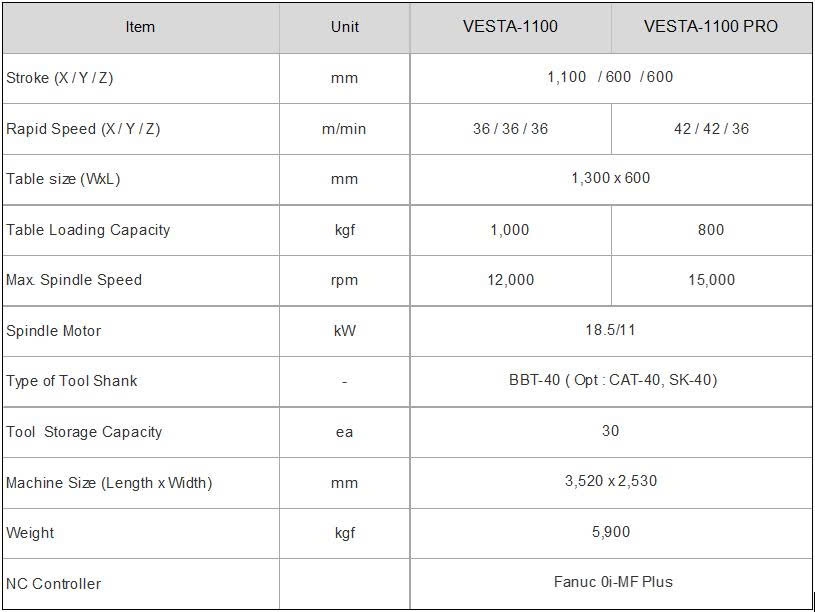The image size is (815, 612).
Task: Click the m/min unit cell
Action: point(344,129)
